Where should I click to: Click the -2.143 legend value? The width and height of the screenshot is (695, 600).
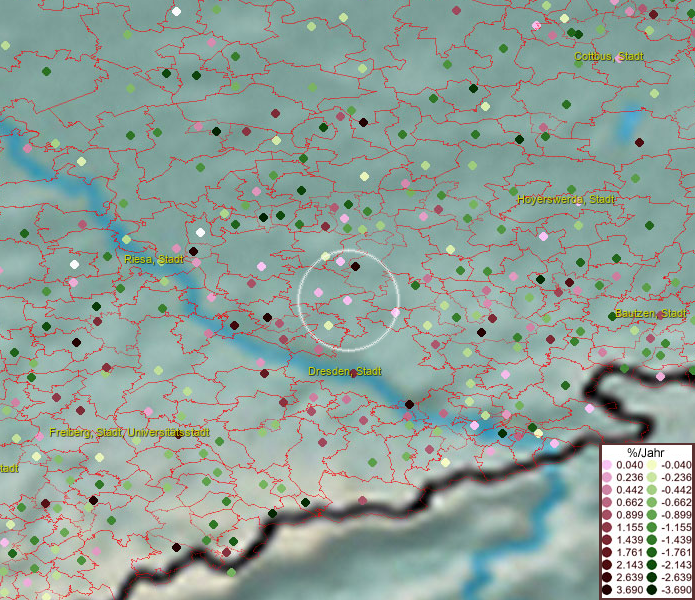click(x=676, y=565)
